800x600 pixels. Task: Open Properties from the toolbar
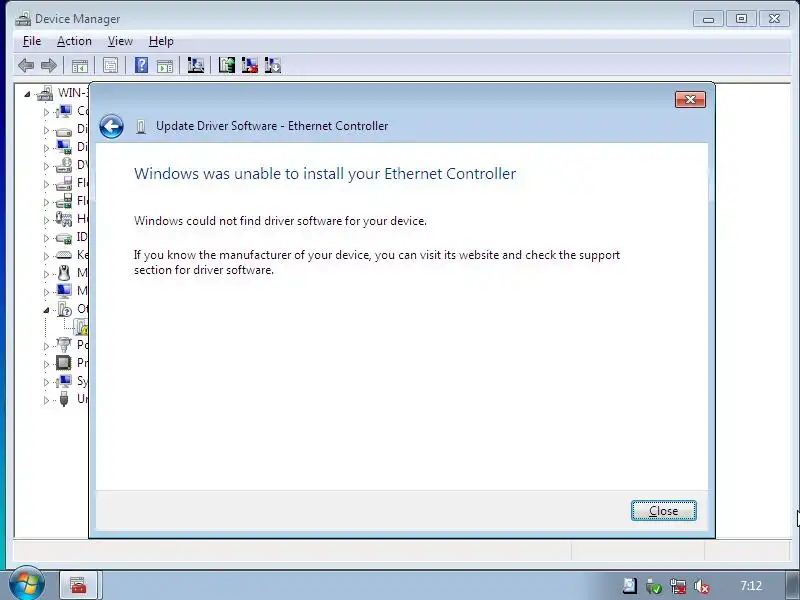tap(110, 65)
